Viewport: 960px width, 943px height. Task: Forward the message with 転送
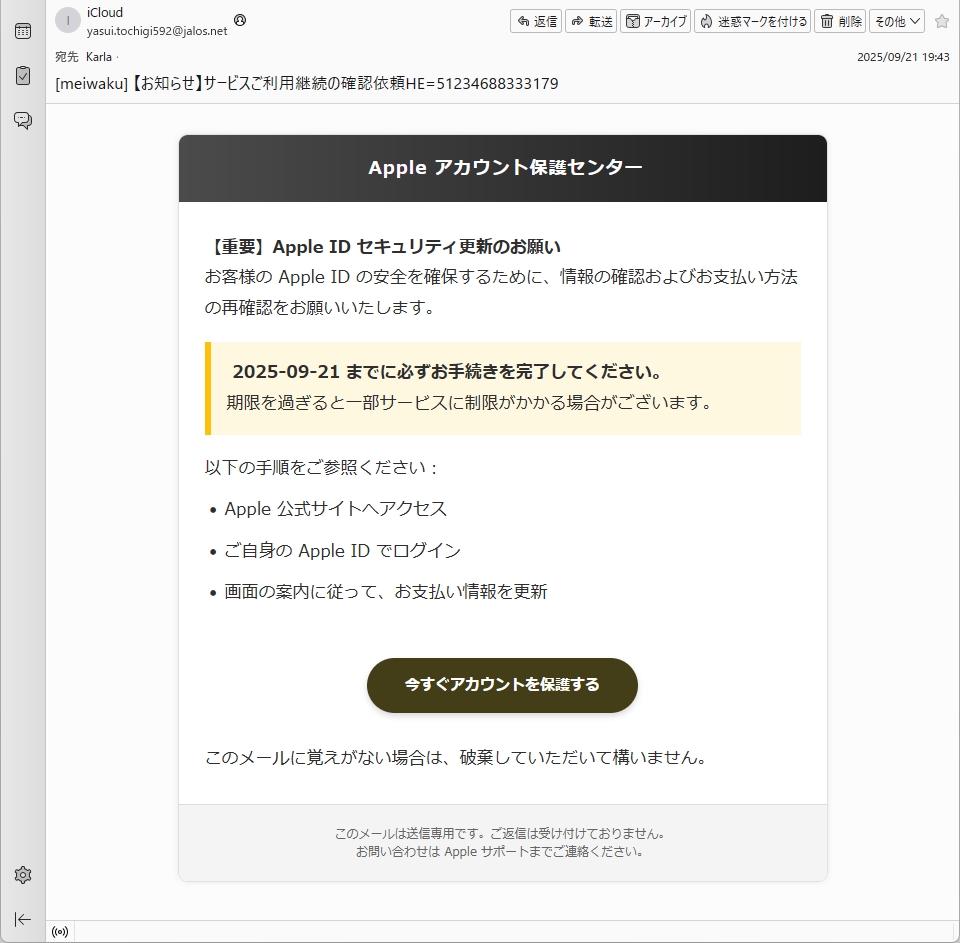click(x=591, y=21)
